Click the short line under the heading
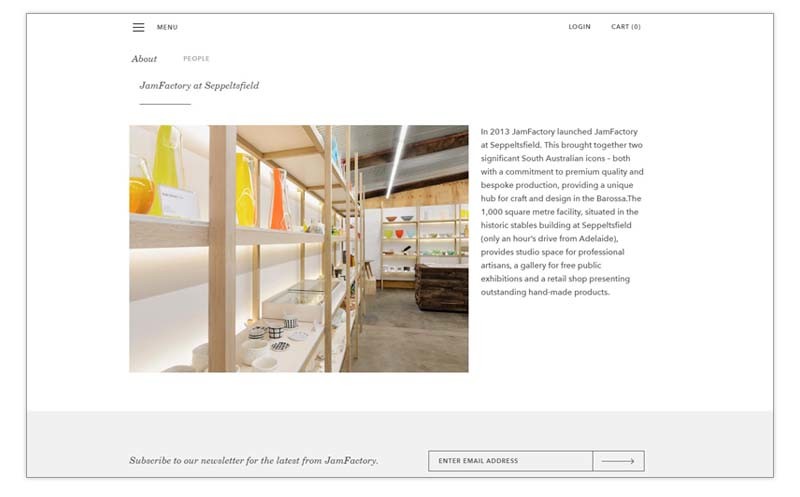Screen dimensions: 800x497 165,104
